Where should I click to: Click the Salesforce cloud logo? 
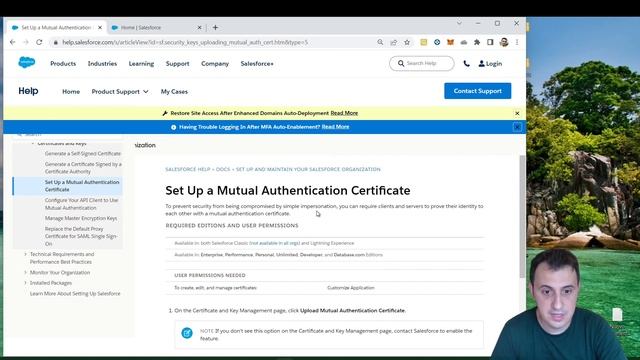coord(27,62)
